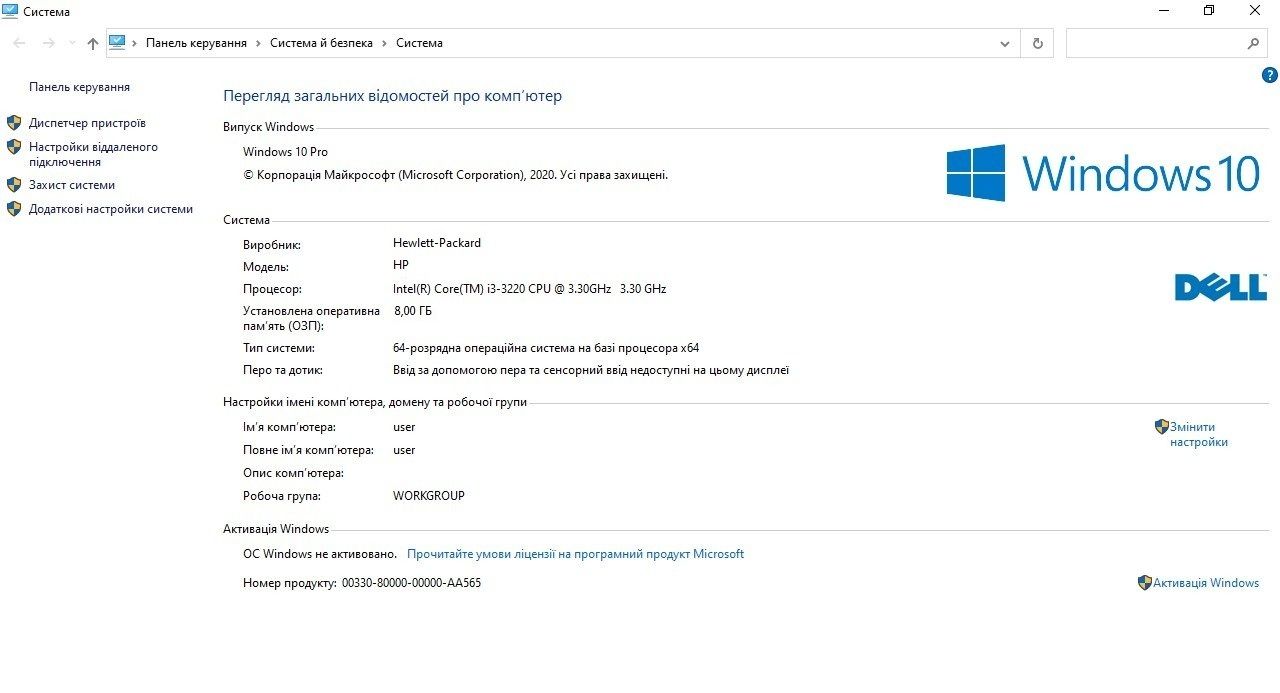The width and height of the screenshot is (1280, 693).
Task: Click "ОС Windows не активовано." status text
Action: [x=320, y=554]
